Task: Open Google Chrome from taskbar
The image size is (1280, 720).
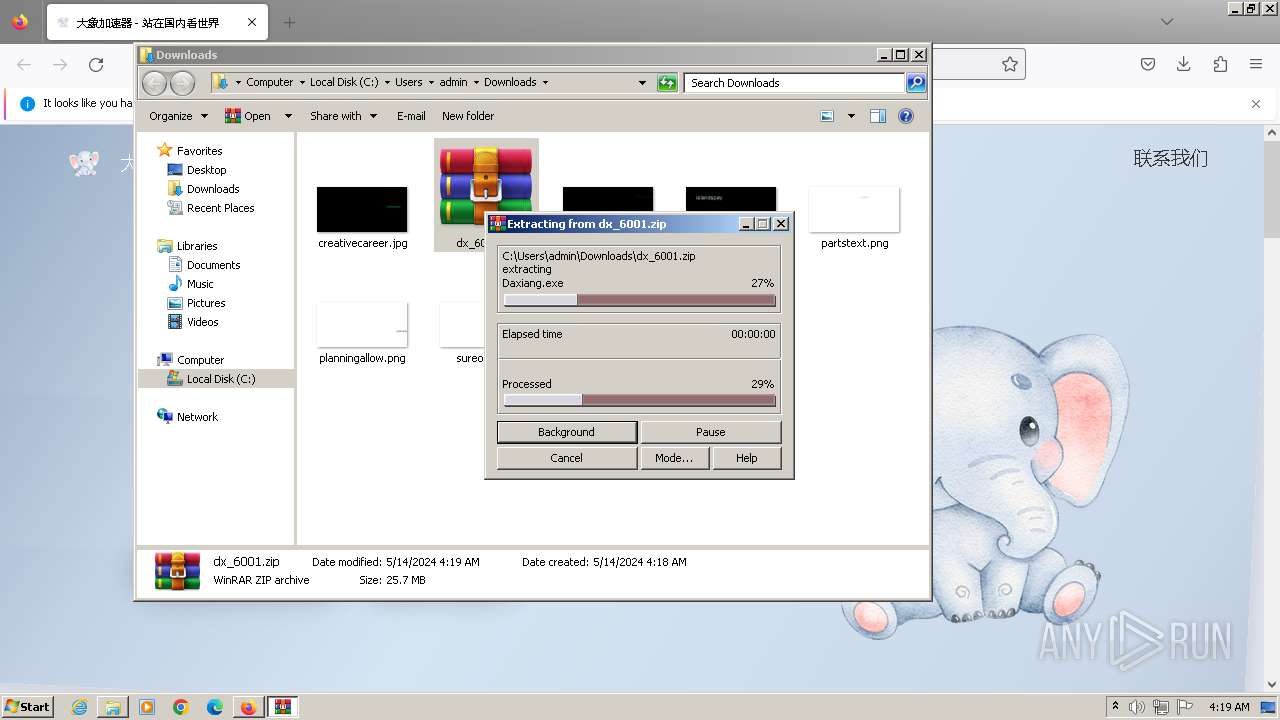Action: click(181, 707)
